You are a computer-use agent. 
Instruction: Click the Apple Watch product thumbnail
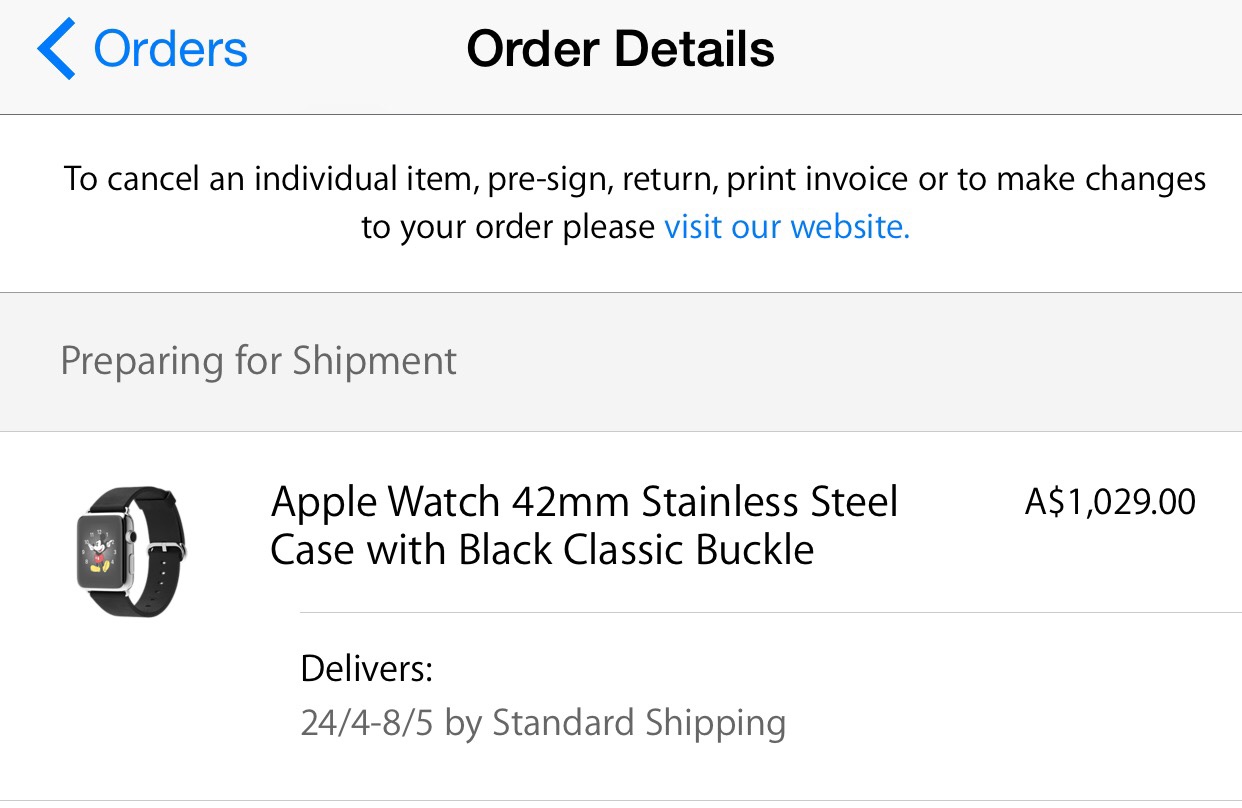click(131, 550)
